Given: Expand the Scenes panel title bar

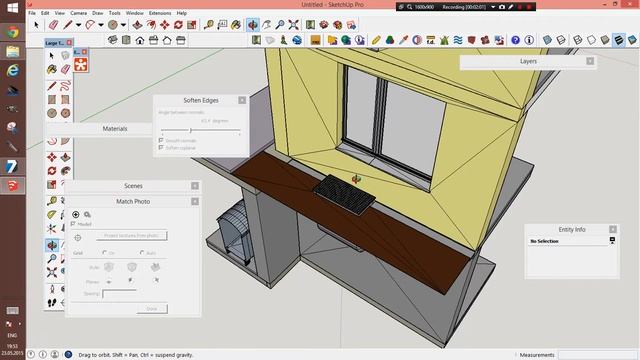Looking at the screenshot, I should (133, 186).
